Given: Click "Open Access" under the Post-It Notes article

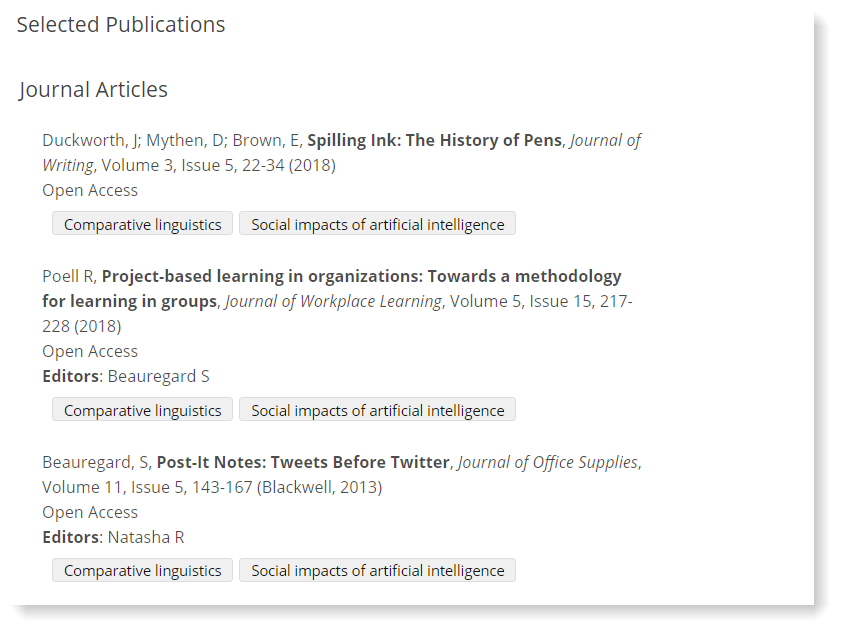Looking at the screenshot, I should click(x=90, y=512).
